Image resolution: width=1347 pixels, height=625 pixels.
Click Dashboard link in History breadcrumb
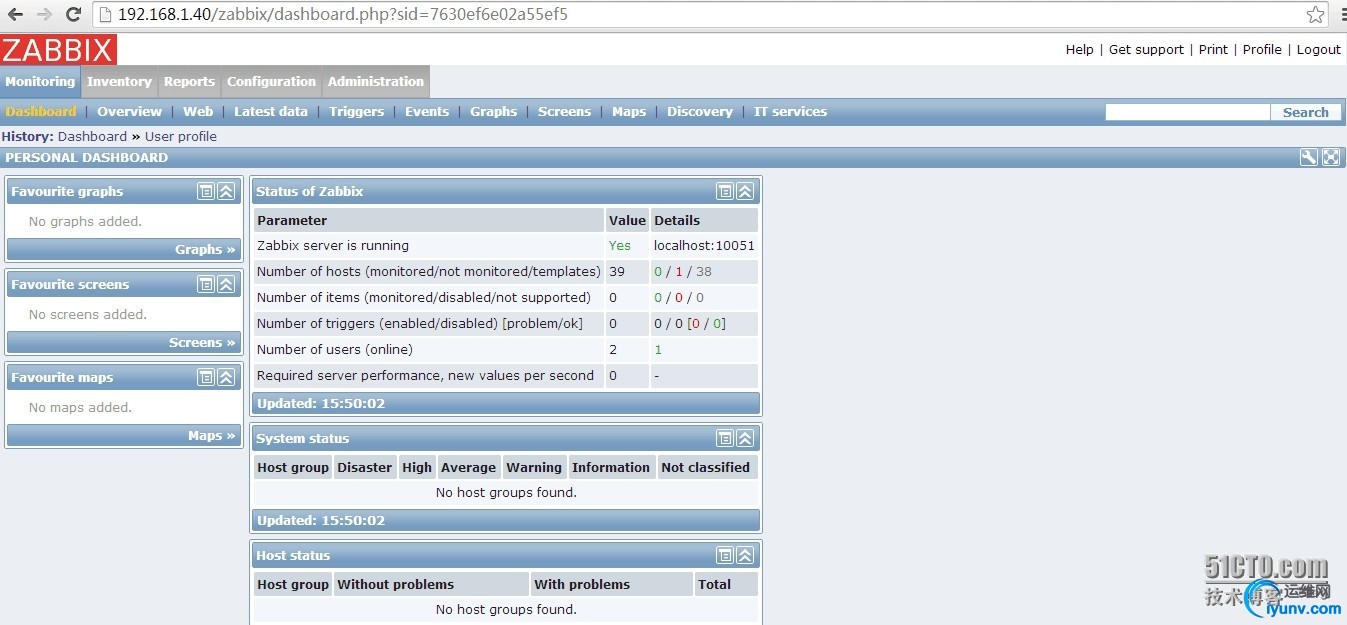(92, 136)
